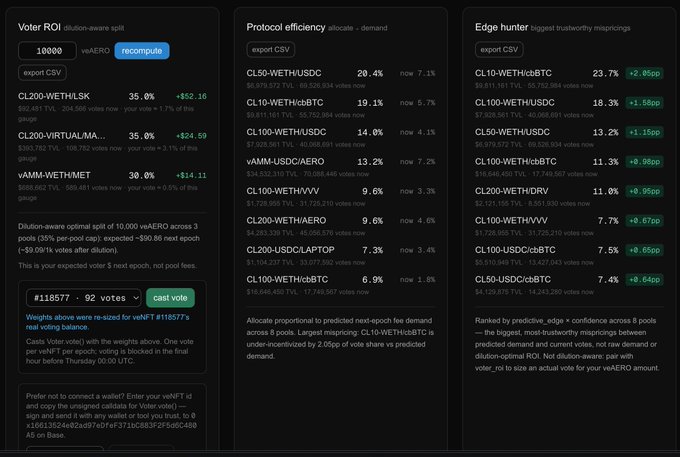Click the CL50-USDC/cbBTC pool row
The image size is (680, 457).
569,285
